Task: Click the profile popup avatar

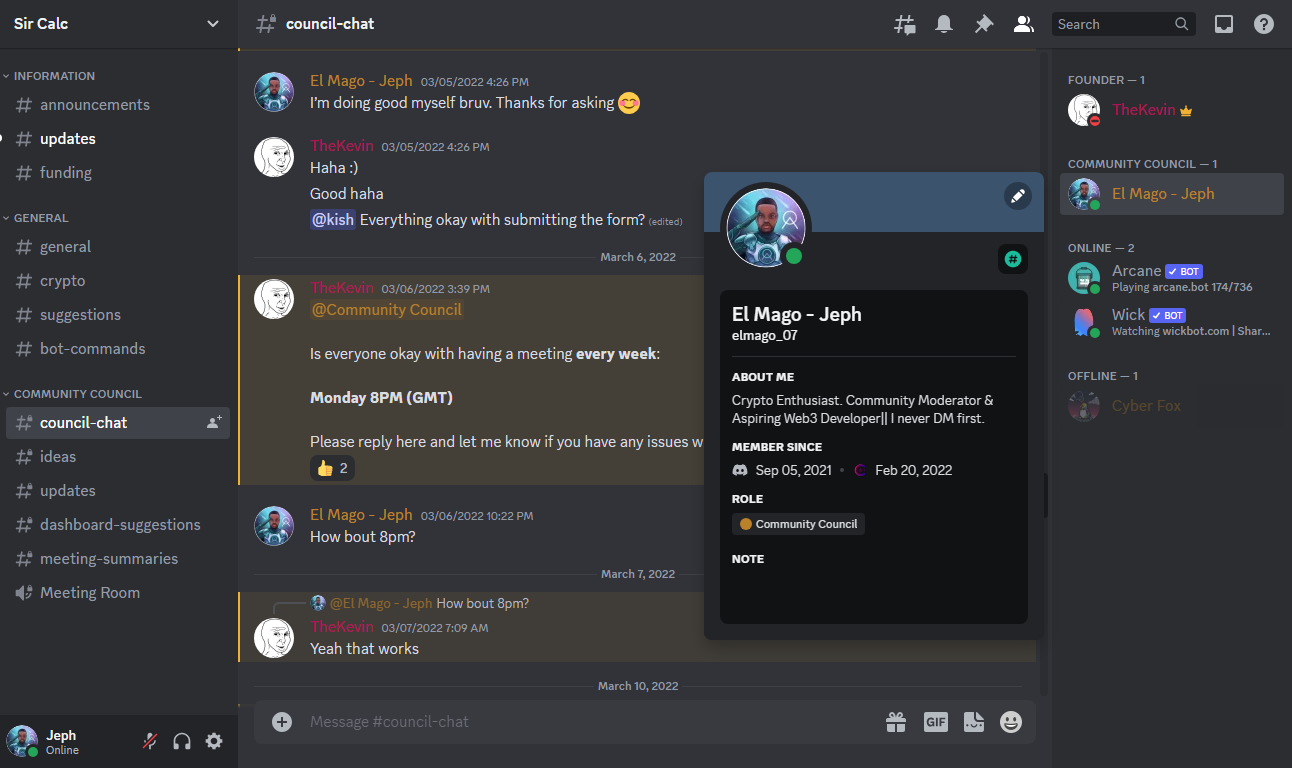Action: coord(768,226)
